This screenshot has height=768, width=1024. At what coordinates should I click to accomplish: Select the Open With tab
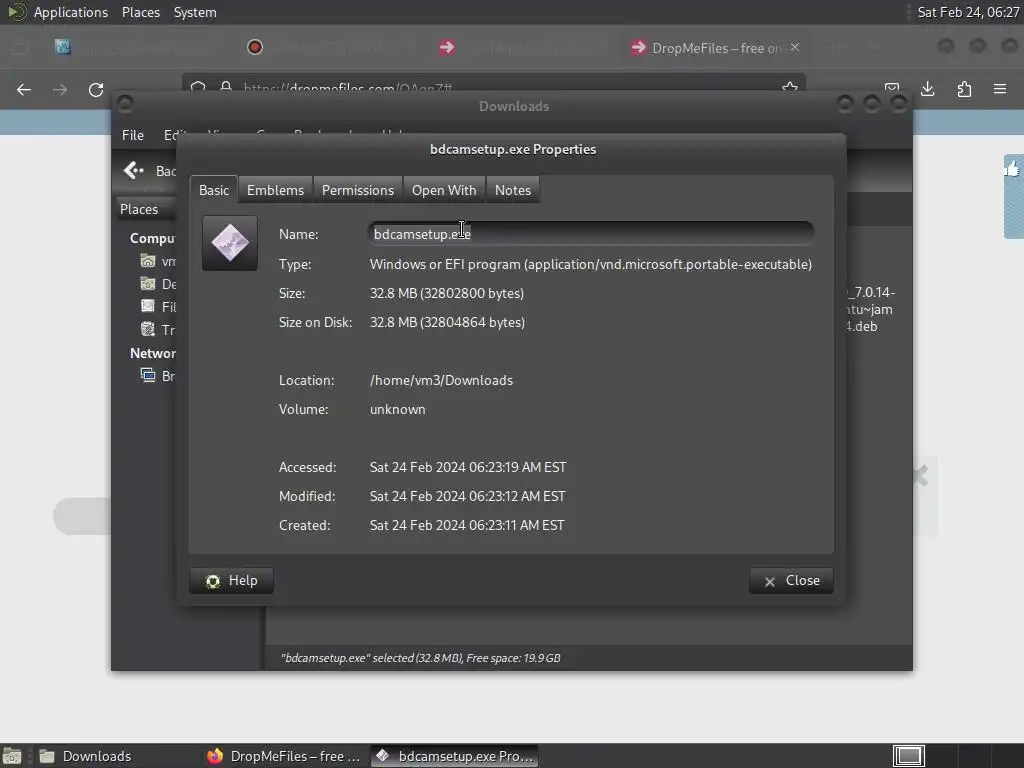click(444, 190)
